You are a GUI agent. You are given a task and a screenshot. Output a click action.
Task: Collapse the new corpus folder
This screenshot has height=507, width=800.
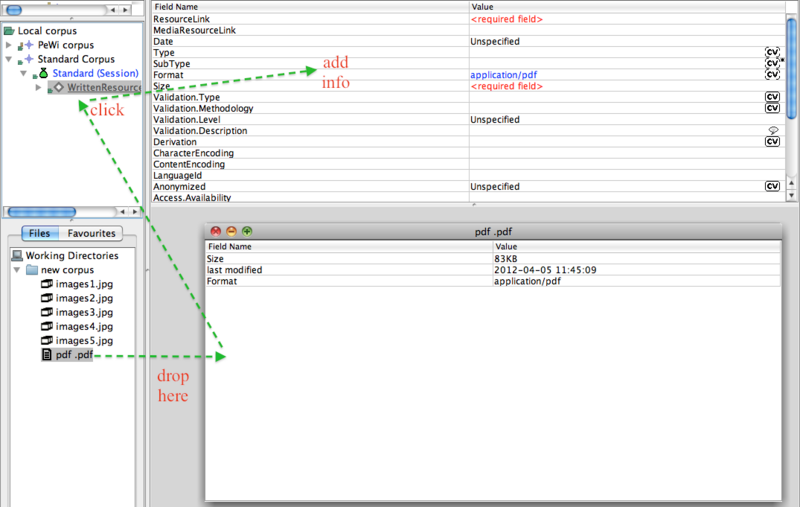point(17,269)
